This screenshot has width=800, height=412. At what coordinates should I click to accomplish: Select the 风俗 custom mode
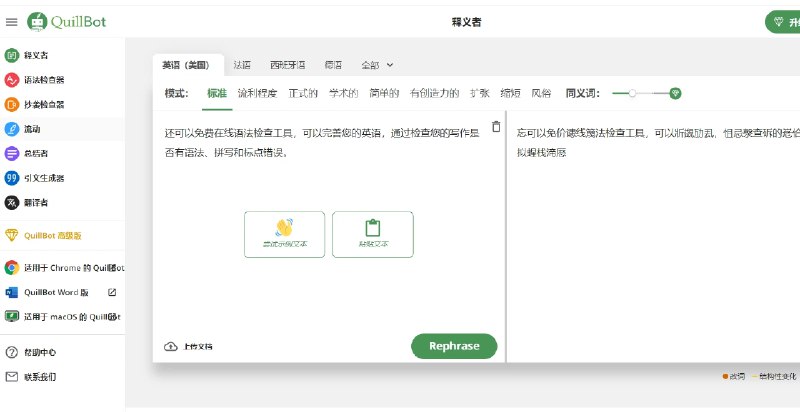coord(541,93)
